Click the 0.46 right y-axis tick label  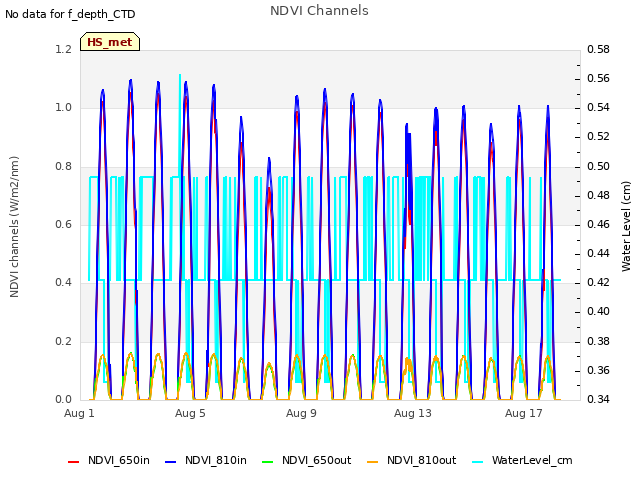point(598,224)
